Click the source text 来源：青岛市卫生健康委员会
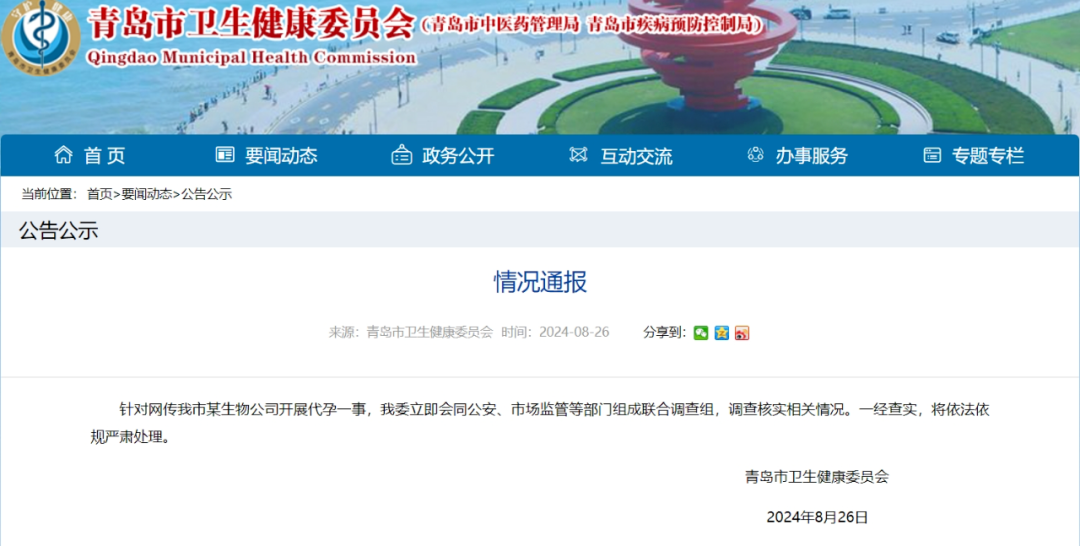Viewport: 1080px width, 546px height. 411,332
